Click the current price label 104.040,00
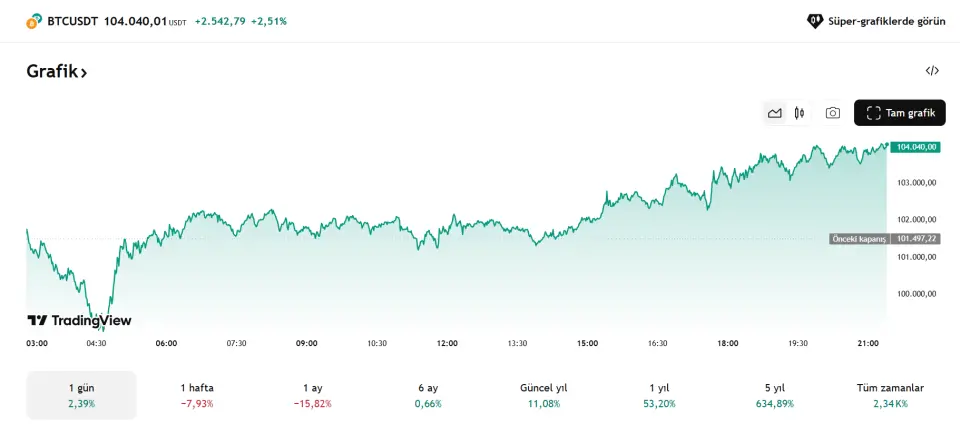 pos(916,147)
